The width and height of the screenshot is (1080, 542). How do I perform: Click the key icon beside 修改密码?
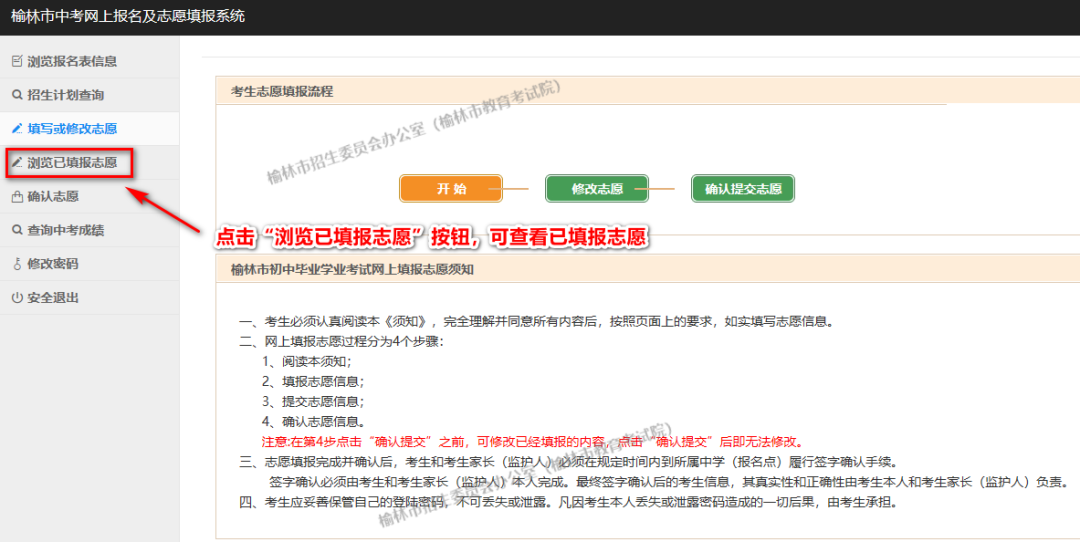(x=16, y=264)
